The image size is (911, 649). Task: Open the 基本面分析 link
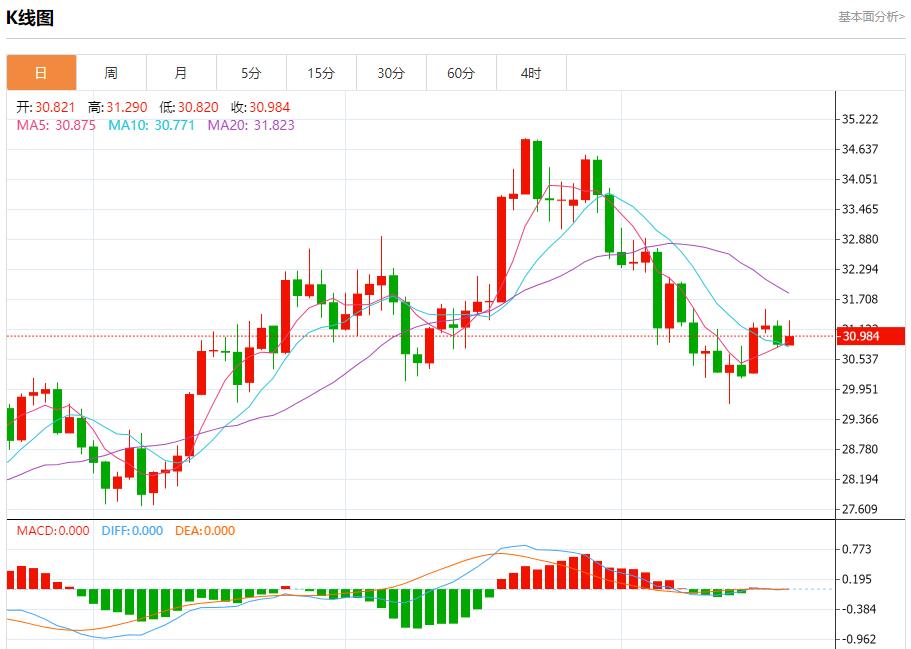(870, 17)
